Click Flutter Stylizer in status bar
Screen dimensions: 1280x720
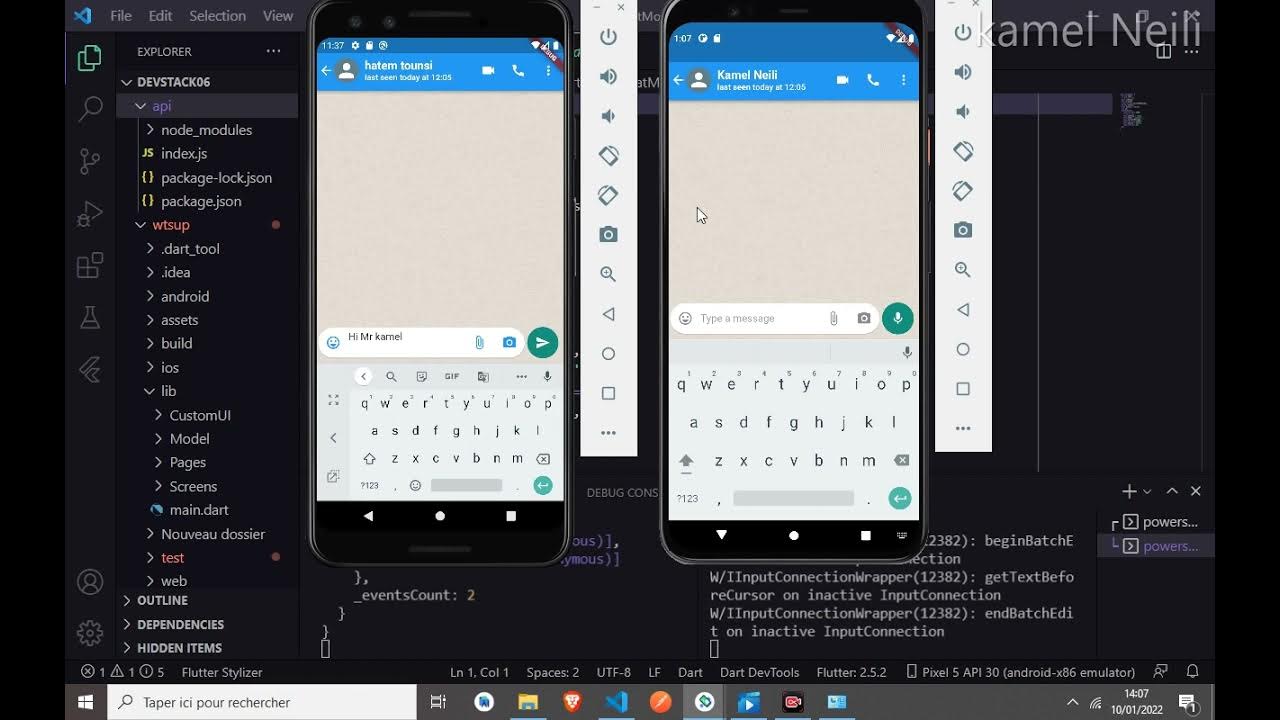tap(222, 672)
